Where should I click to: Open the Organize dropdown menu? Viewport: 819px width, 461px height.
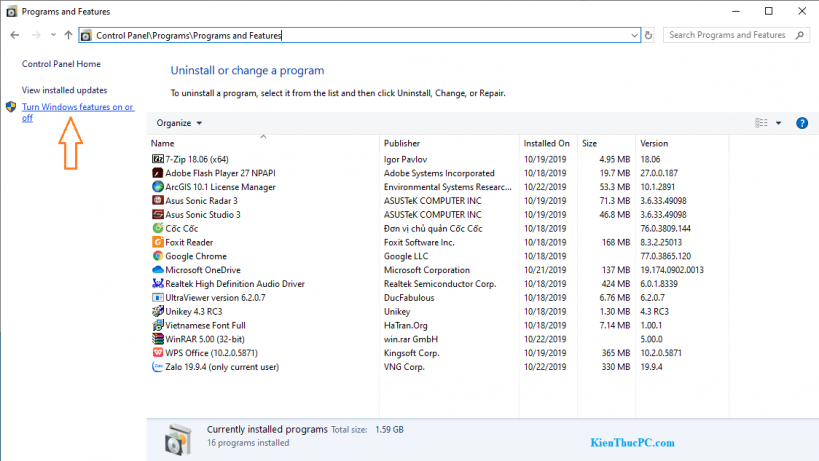coord(179,123)
